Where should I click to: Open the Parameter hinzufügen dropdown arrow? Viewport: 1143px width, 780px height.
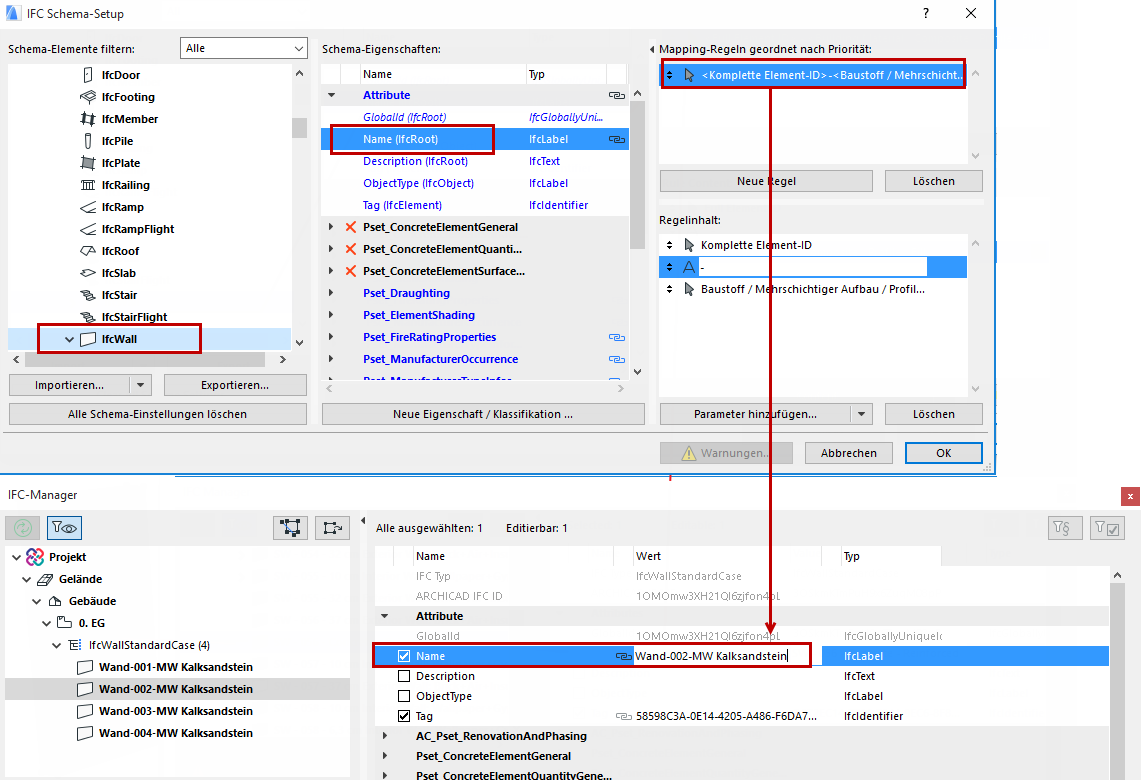pos(862,414)
